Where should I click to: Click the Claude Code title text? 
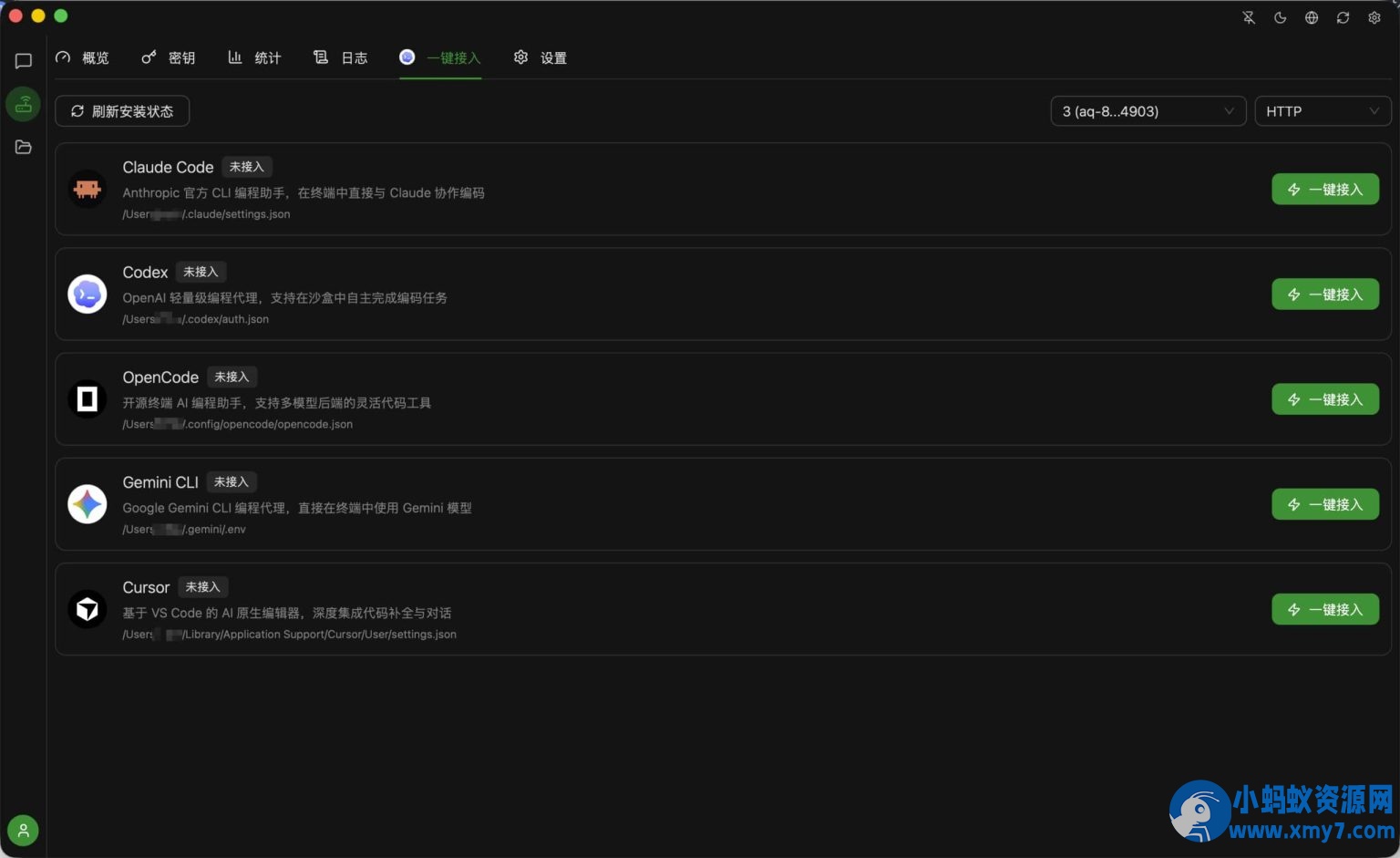click(168, 167)
